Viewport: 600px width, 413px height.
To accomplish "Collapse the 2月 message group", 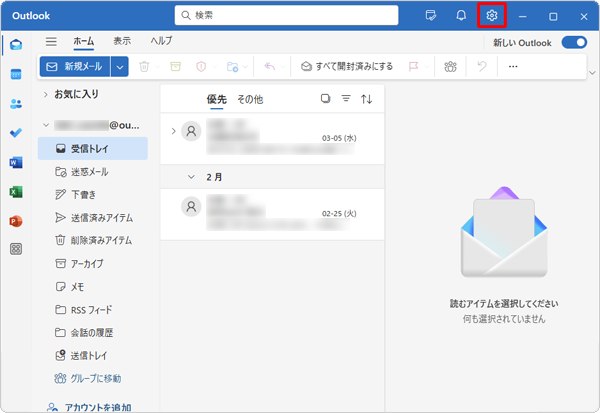I will 191,177.
